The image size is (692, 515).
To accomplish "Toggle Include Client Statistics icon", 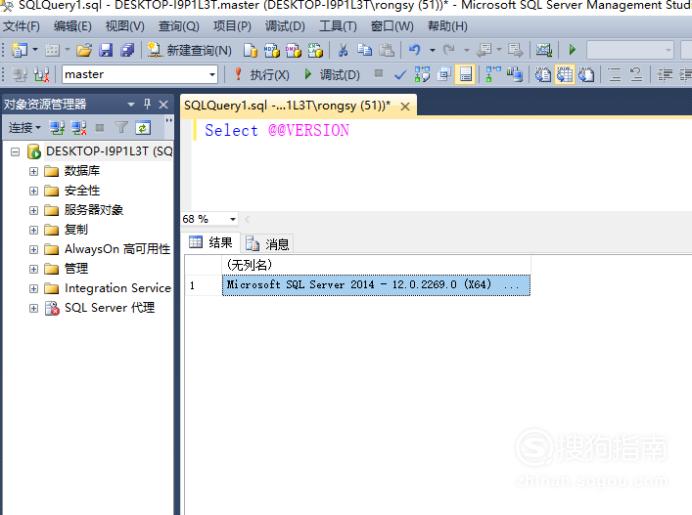I will 515,75.
